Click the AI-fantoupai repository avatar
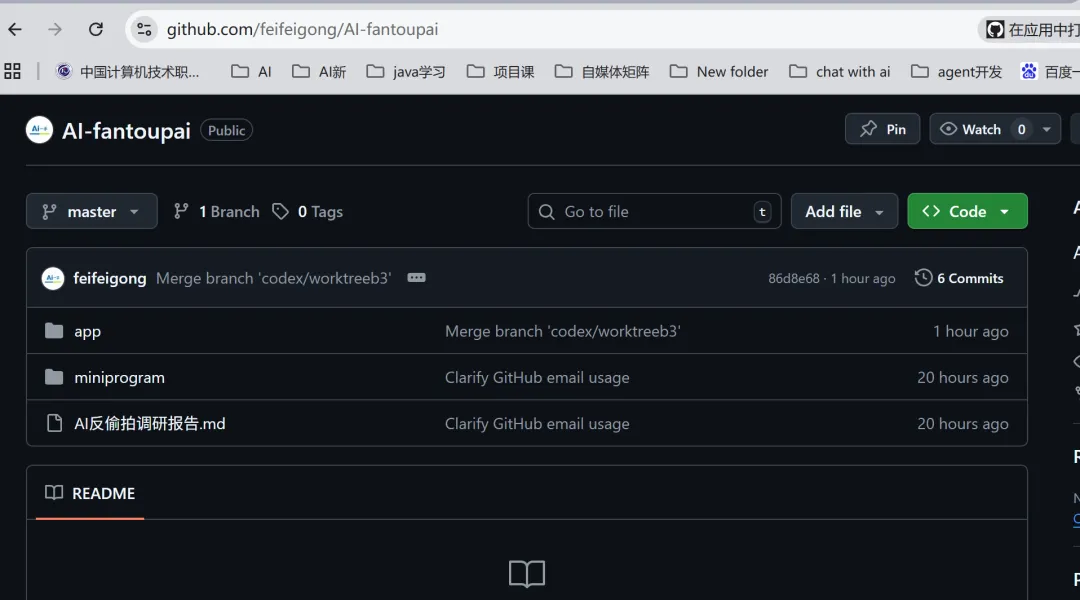The width and height of the screenshot is (1080, 600). coord(39,130)
